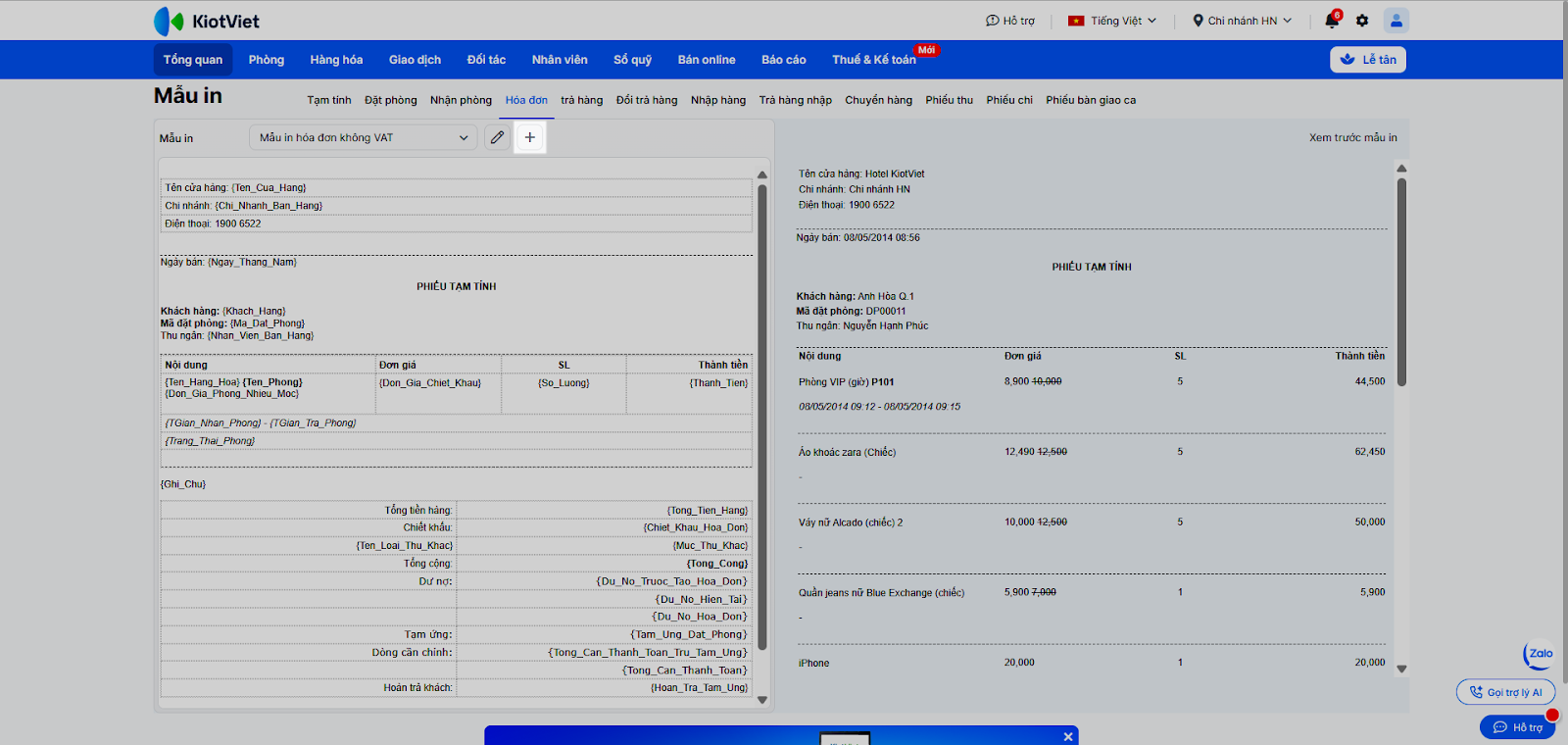1568x745 pixels.
Task: Open the Tiếng Việt language dropdown
Action: click(1112, 21)
